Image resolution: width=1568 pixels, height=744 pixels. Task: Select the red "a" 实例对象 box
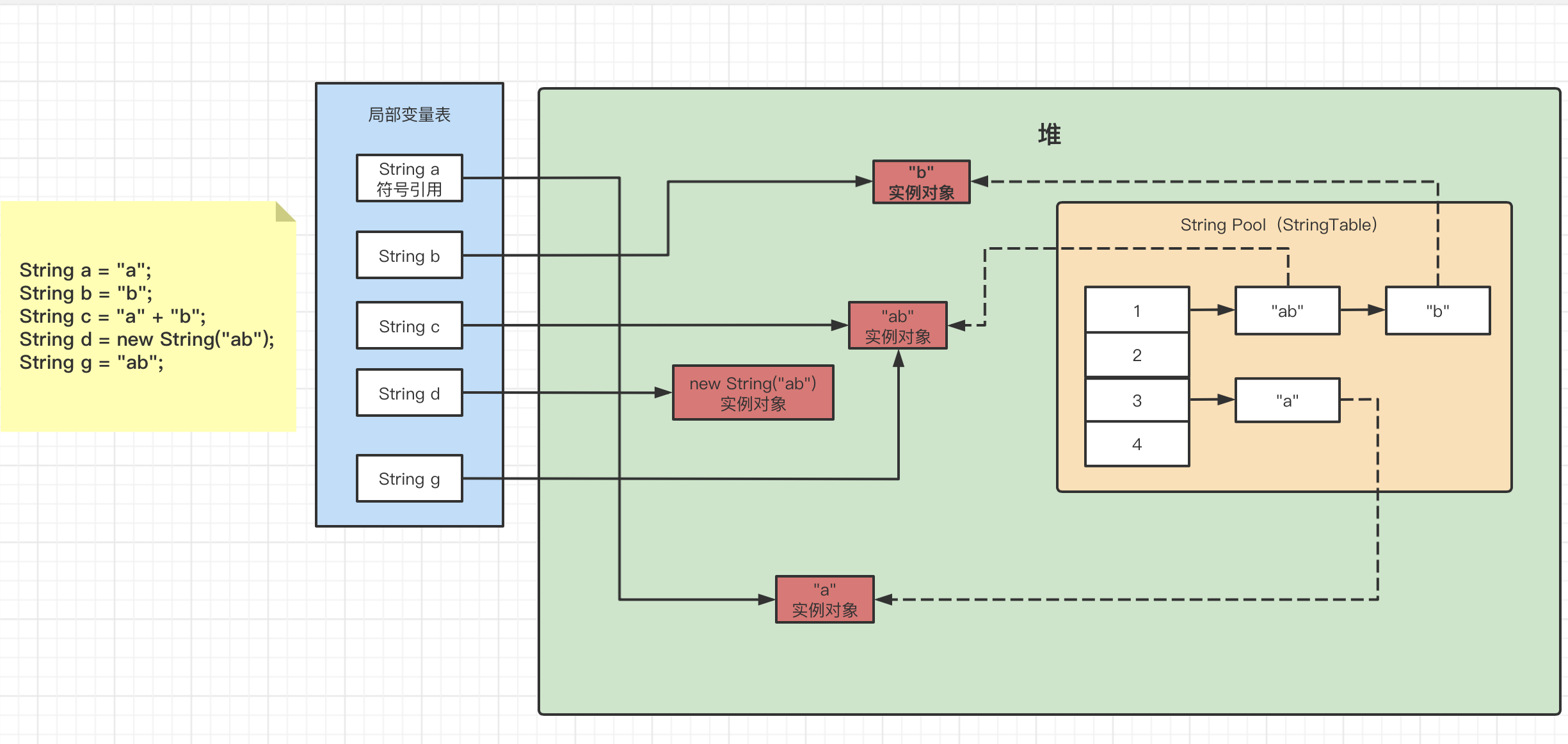coord(825,600)
